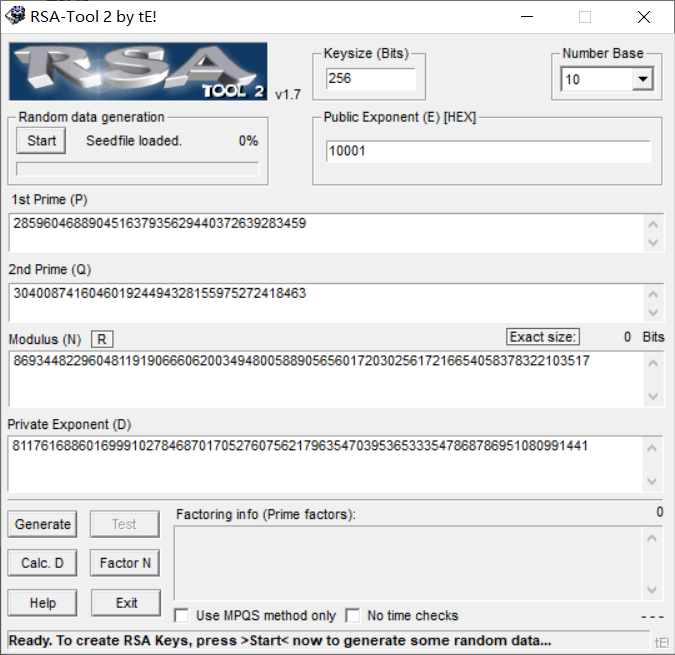Viewport: 675px width, 655px height.
Task: Click the R button beside Modulus (N)
Action: point(102,339)
